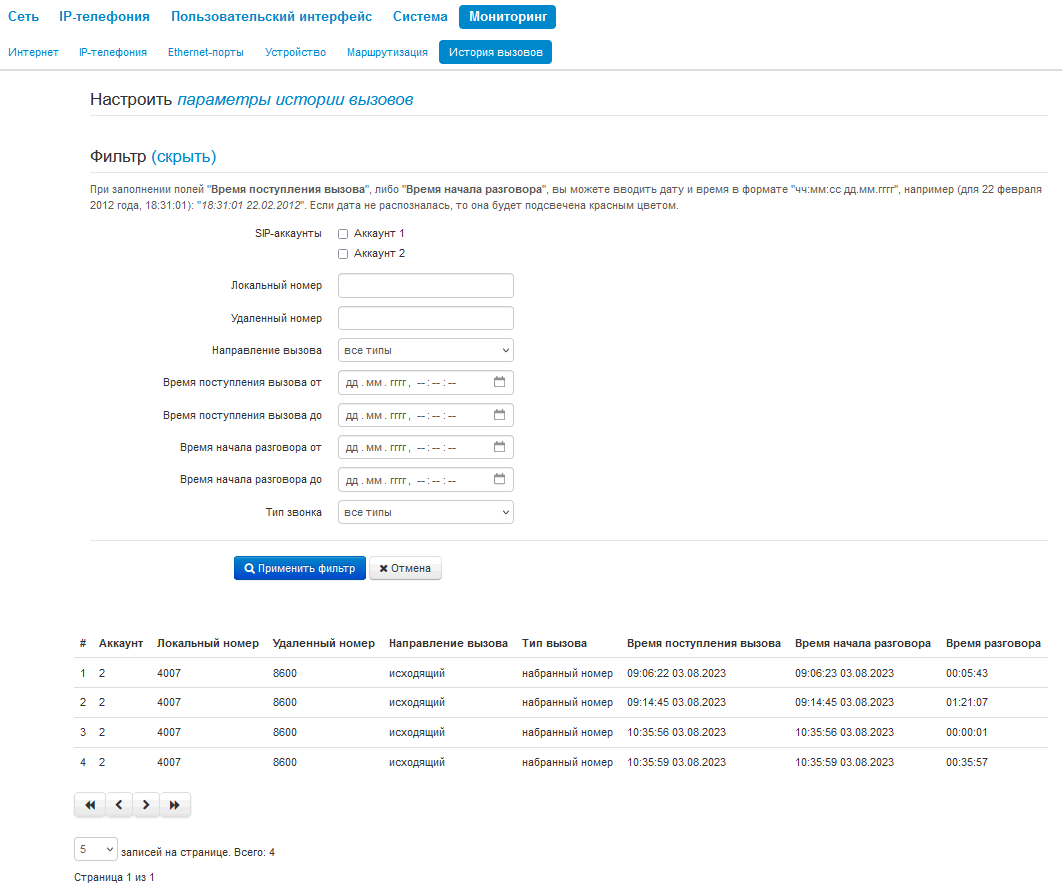
Task: Click Направление вызова column header
Action: (x=448, y=643)
